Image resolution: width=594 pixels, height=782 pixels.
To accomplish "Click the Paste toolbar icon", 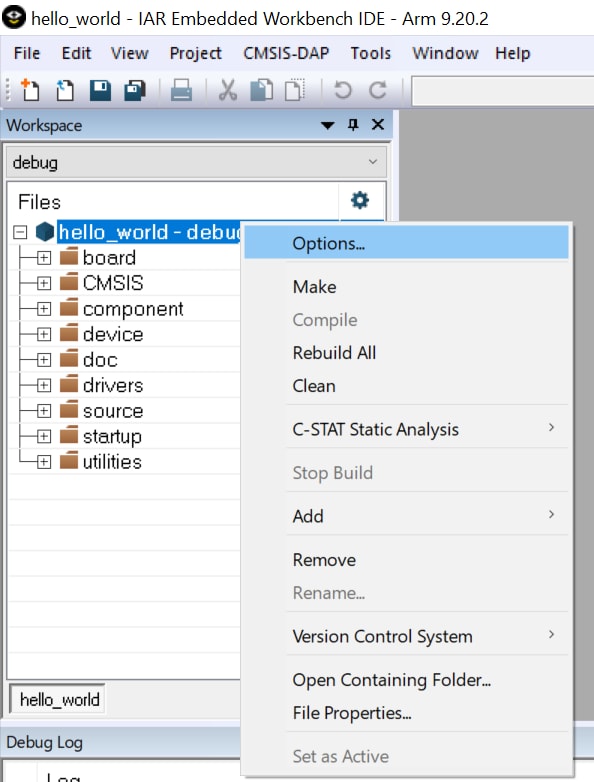I will (x=294, y=90).
